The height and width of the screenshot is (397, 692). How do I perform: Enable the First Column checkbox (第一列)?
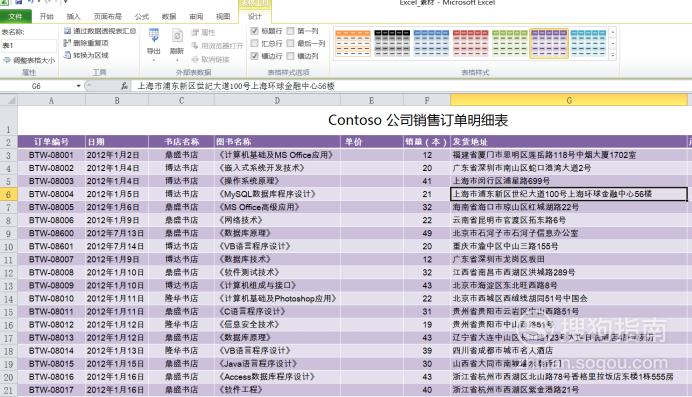coord(290,31)
